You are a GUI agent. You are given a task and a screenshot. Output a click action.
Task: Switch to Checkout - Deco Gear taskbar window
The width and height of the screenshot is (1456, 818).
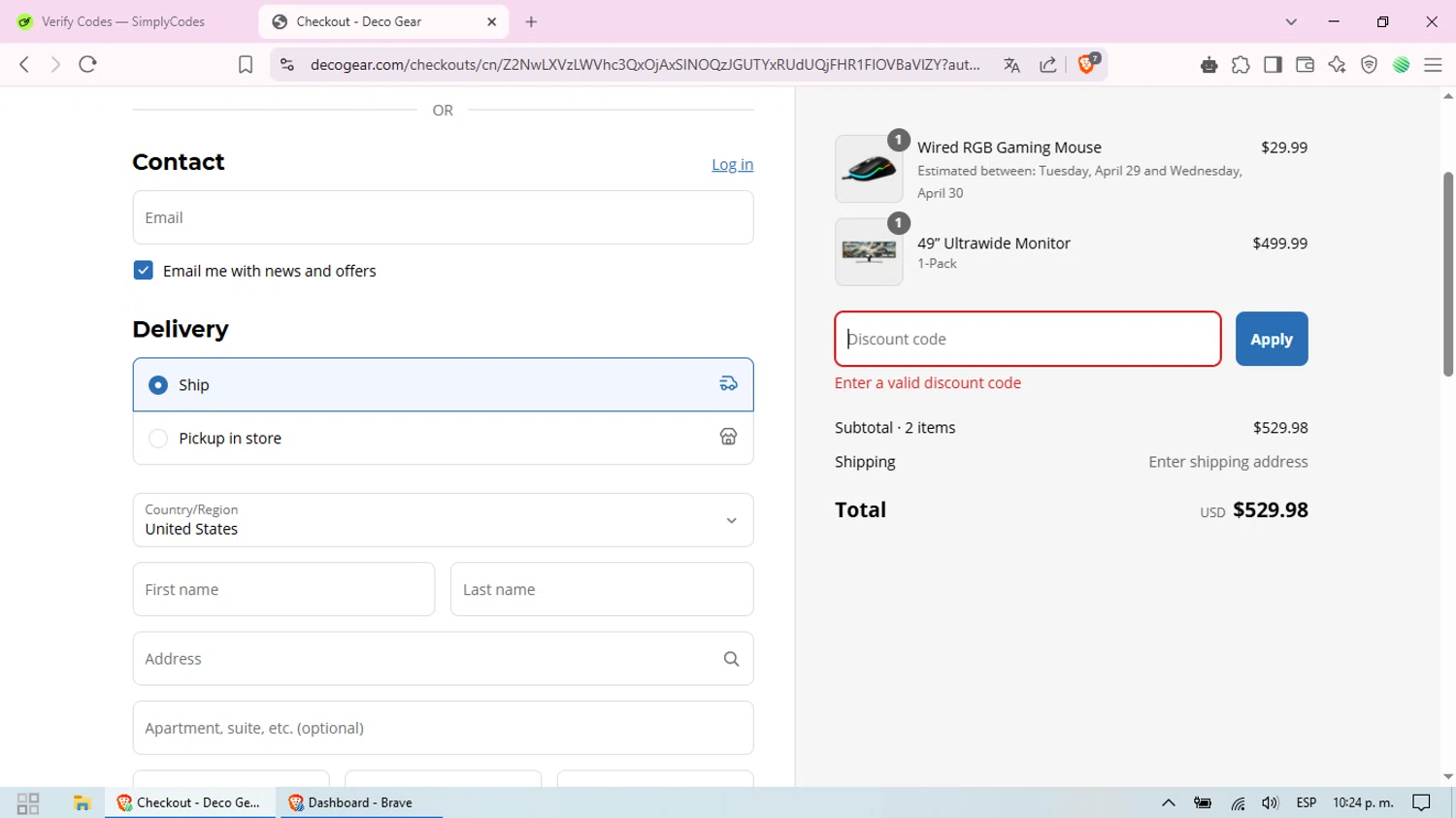(x=190, y=802)
